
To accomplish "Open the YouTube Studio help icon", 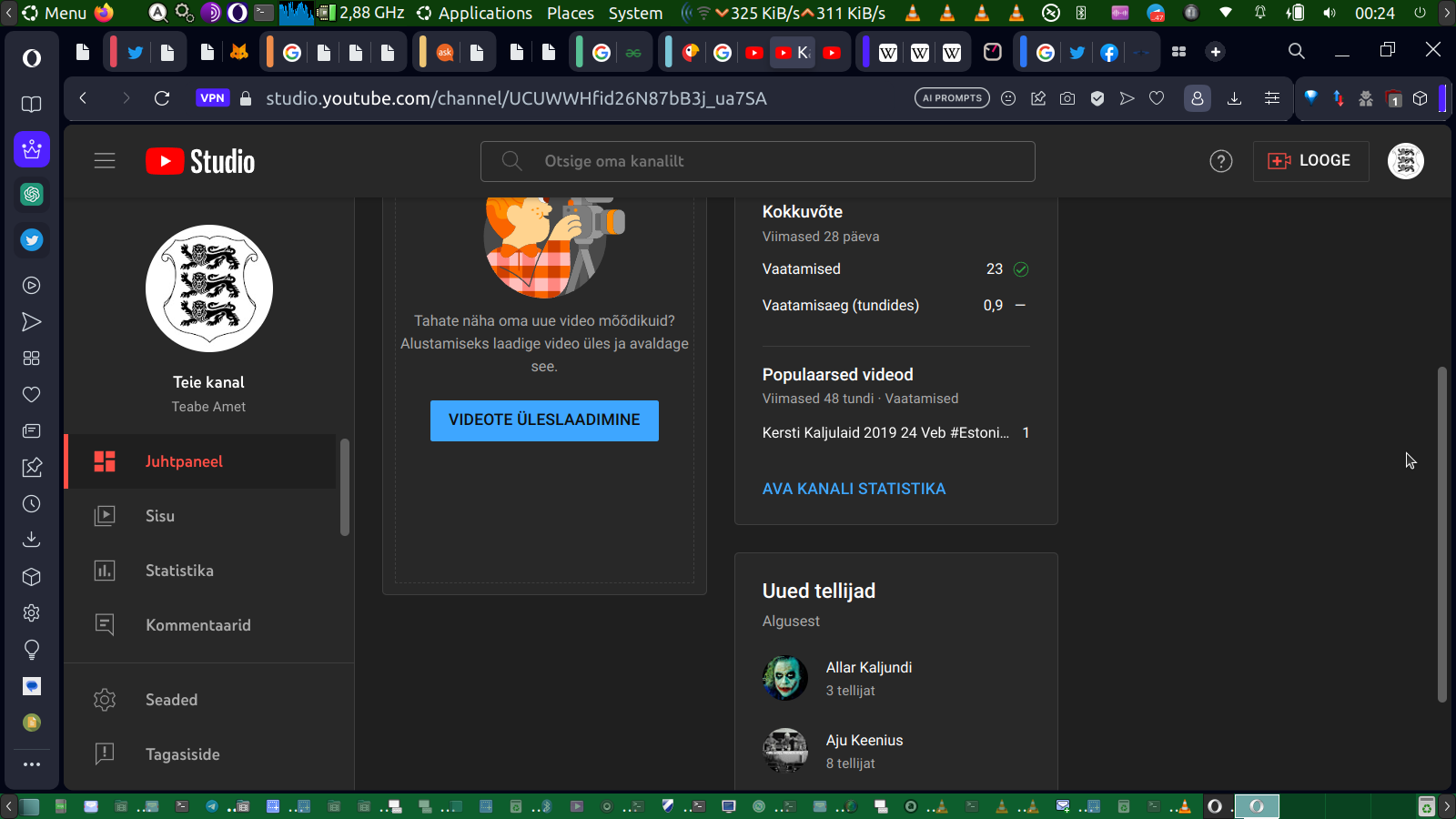I will (1221, 161).
